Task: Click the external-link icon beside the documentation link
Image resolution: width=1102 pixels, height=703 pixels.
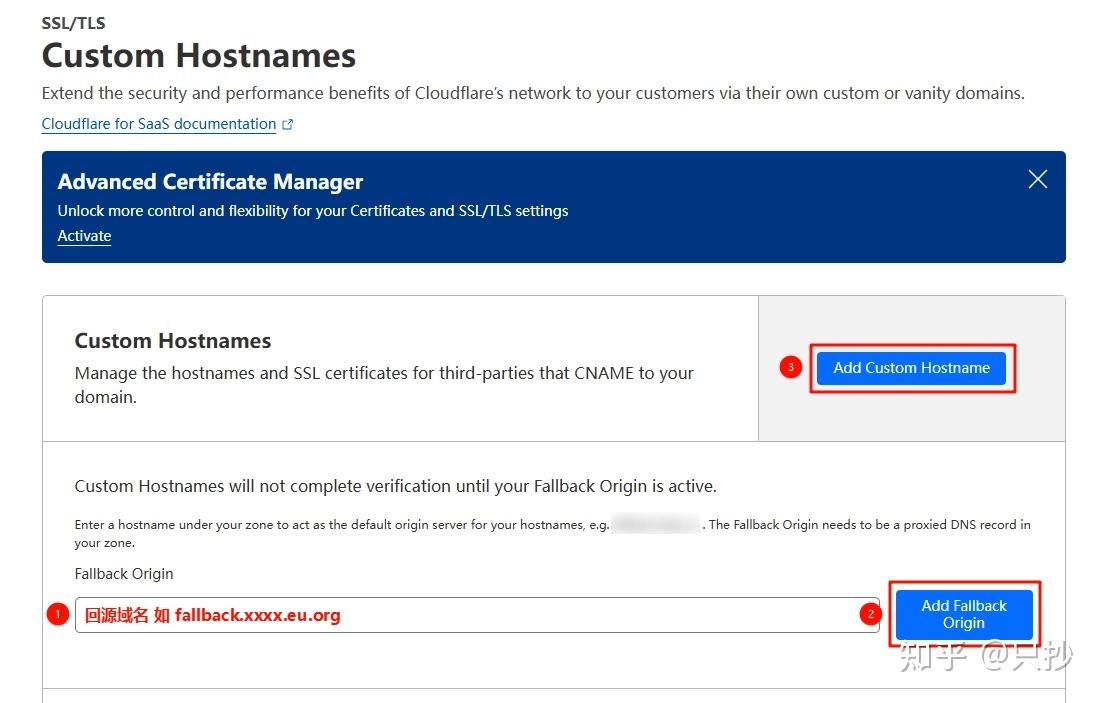Action: tap(288, 122)
